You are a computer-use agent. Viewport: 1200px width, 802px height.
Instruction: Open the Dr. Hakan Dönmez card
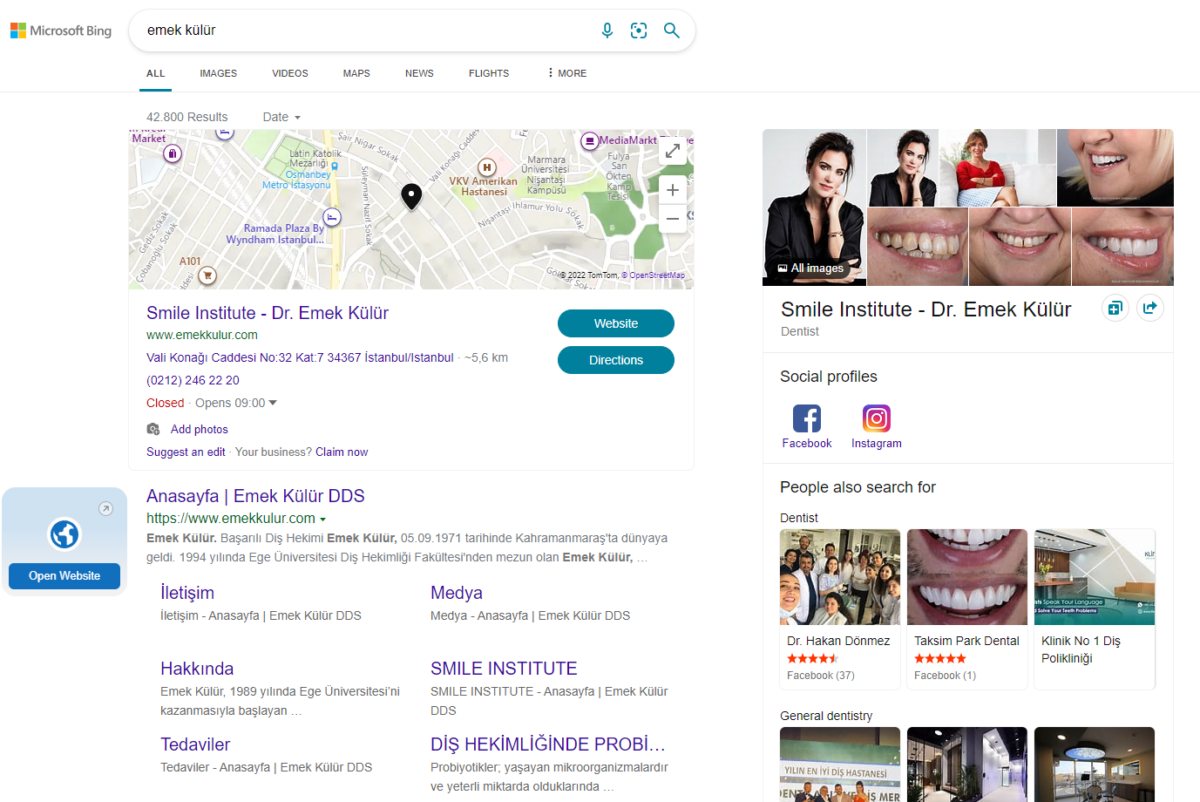click(x=840, y=608)
